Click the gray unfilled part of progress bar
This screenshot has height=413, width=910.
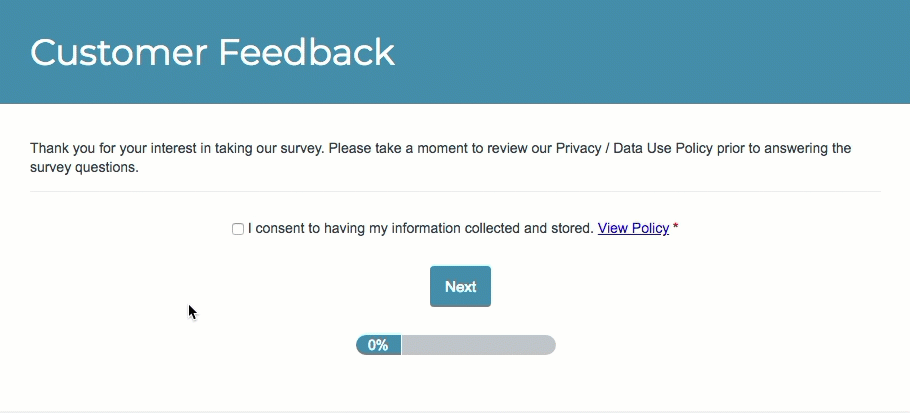click(x=478, y=345)
